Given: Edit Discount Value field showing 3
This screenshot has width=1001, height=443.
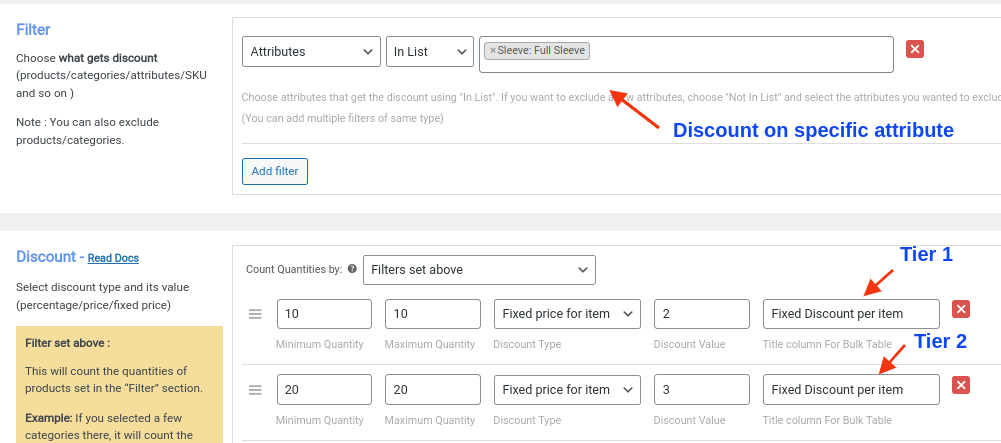Looking at the screenshot, I should 702,389.
